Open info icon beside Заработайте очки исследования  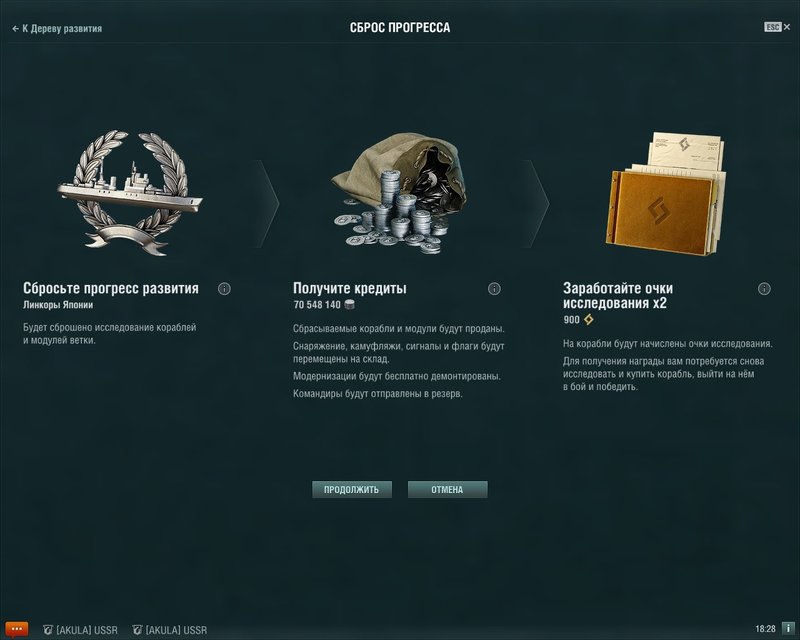pyautogui.click(x=764, y=289)
